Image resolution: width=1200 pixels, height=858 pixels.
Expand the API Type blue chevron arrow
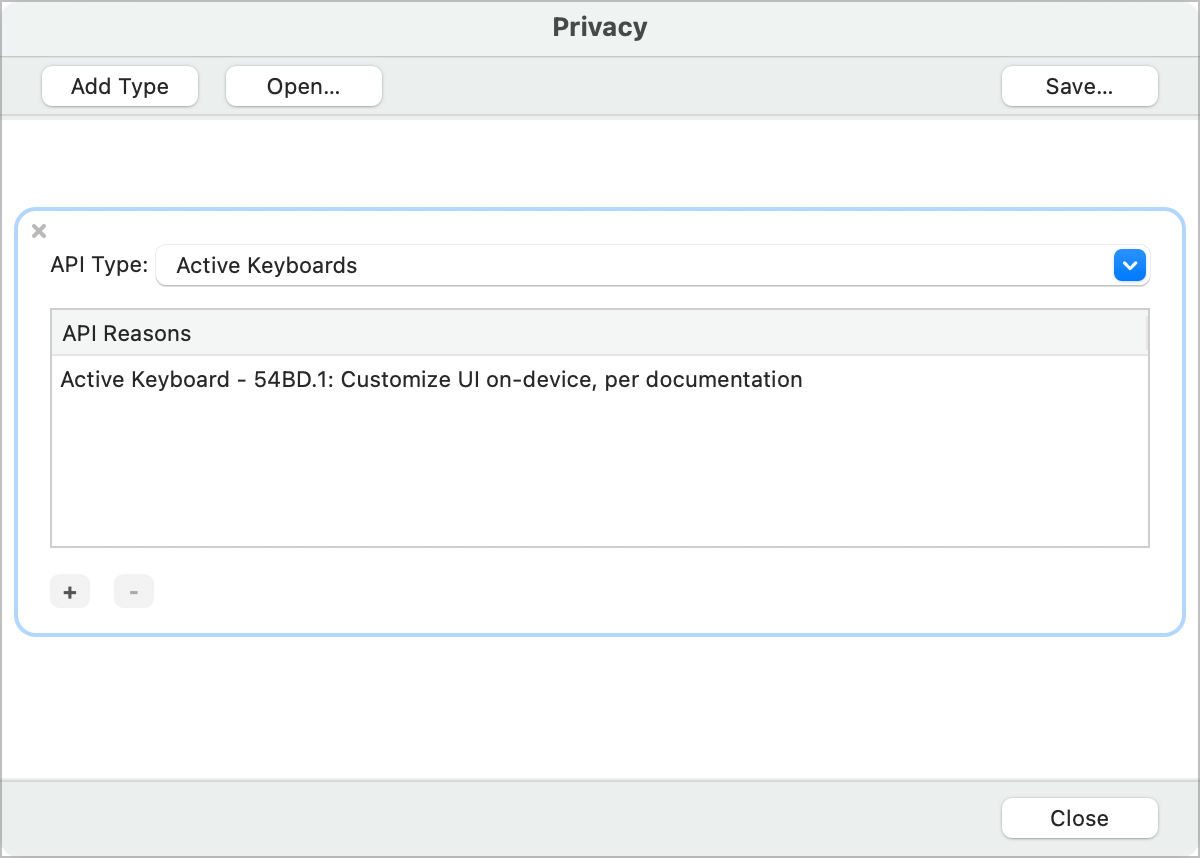pyautogui.click(x=1129, y=266)
